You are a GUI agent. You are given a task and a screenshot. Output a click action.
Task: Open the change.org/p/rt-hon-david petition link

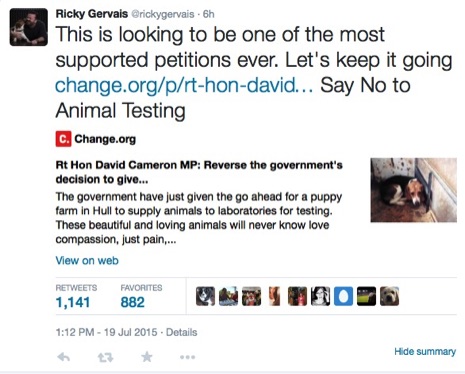point(184,85)
